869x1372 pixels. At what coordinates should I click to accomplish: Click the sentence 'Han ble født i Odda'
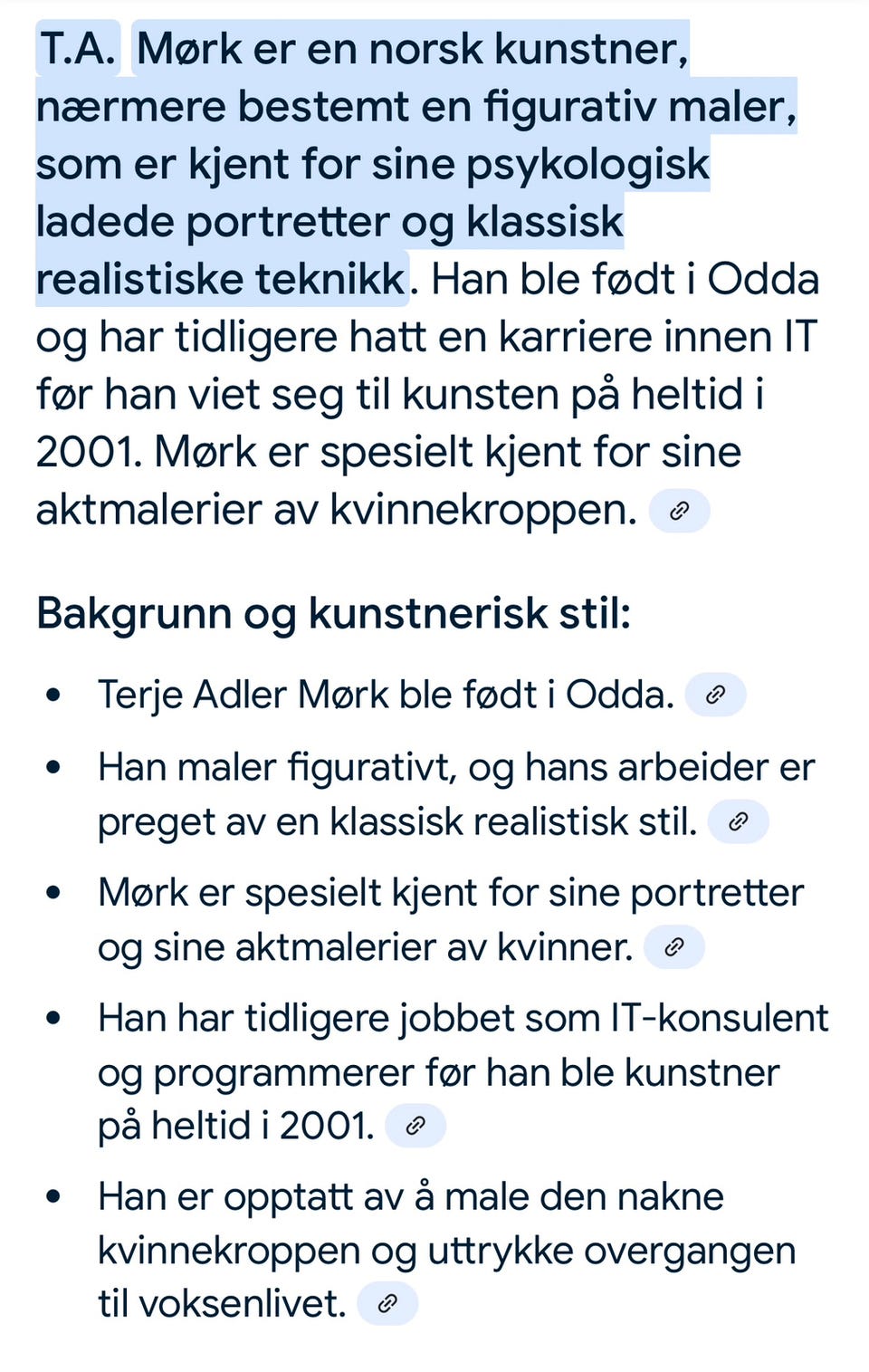[625, 279]
